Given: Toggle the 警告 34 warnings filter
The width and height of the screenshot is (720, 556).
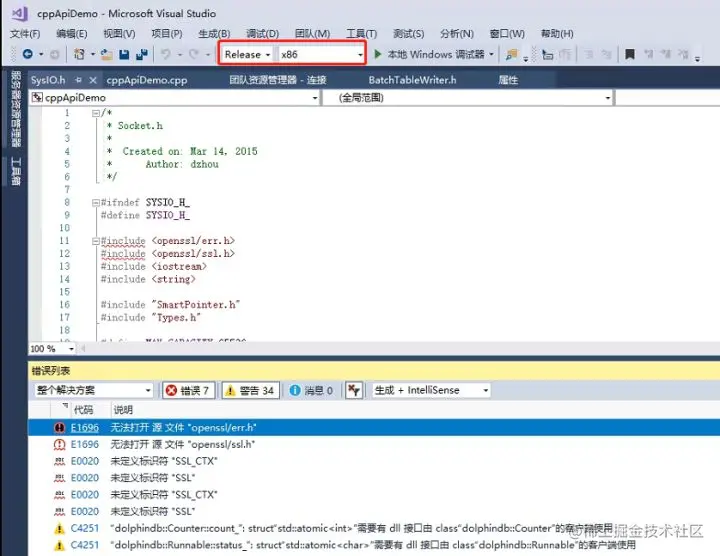Looking at the screenshot, I should [x=251, y=390].
